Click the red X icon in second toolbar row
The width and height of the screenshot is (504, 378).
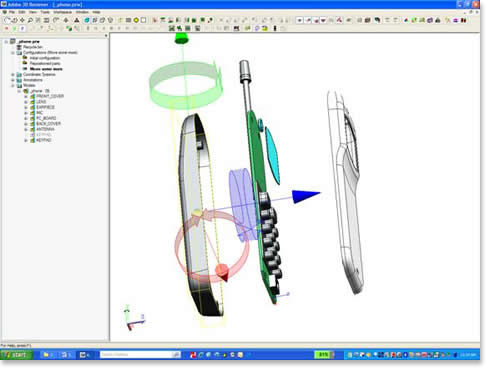click(x=6, y=29)
